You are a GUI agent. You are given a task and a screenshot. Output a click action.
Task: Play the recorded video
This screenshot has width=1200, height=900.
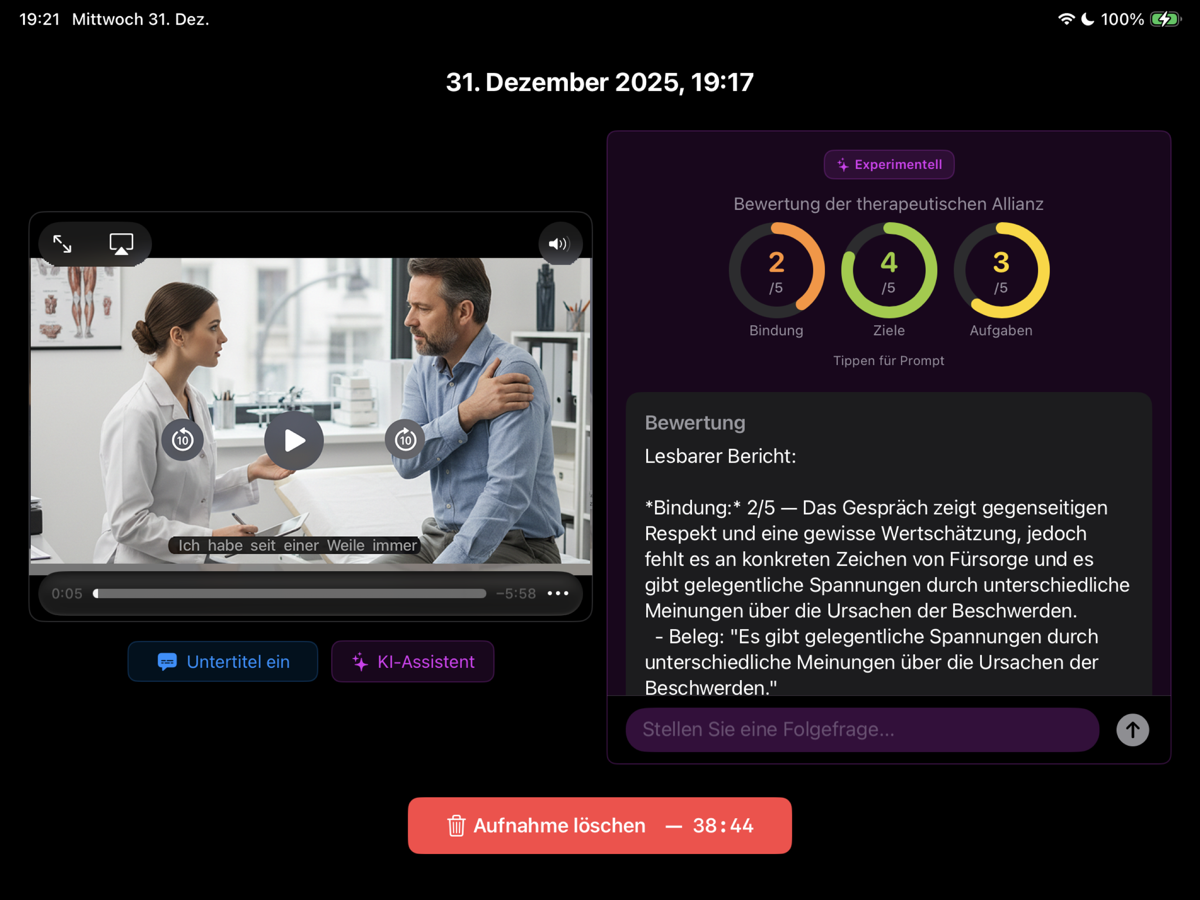(x=294, y=440)
